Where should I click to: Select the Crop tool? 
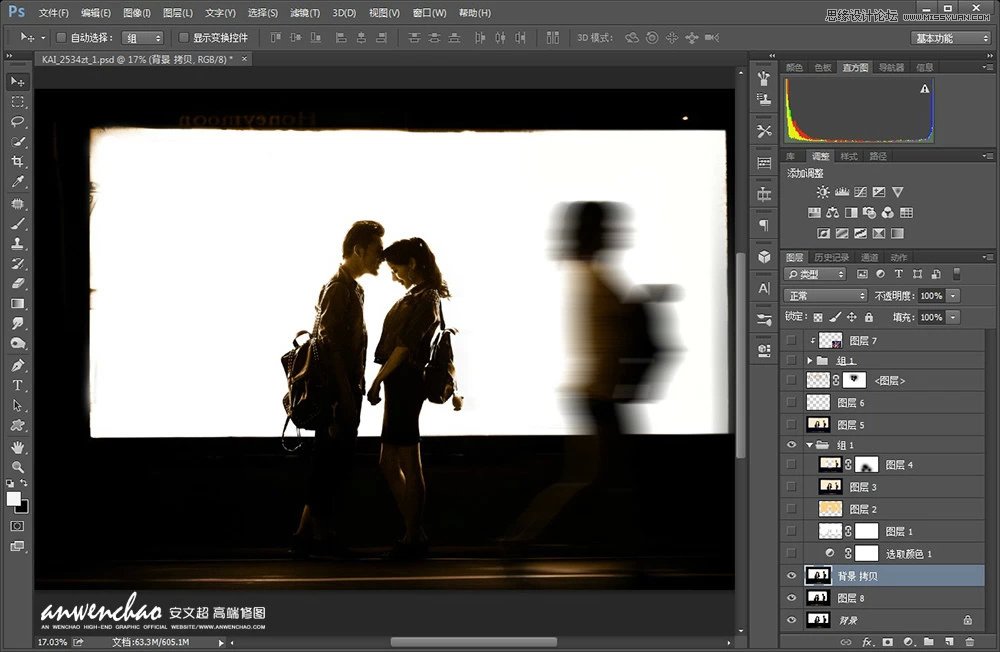point(18,161)
